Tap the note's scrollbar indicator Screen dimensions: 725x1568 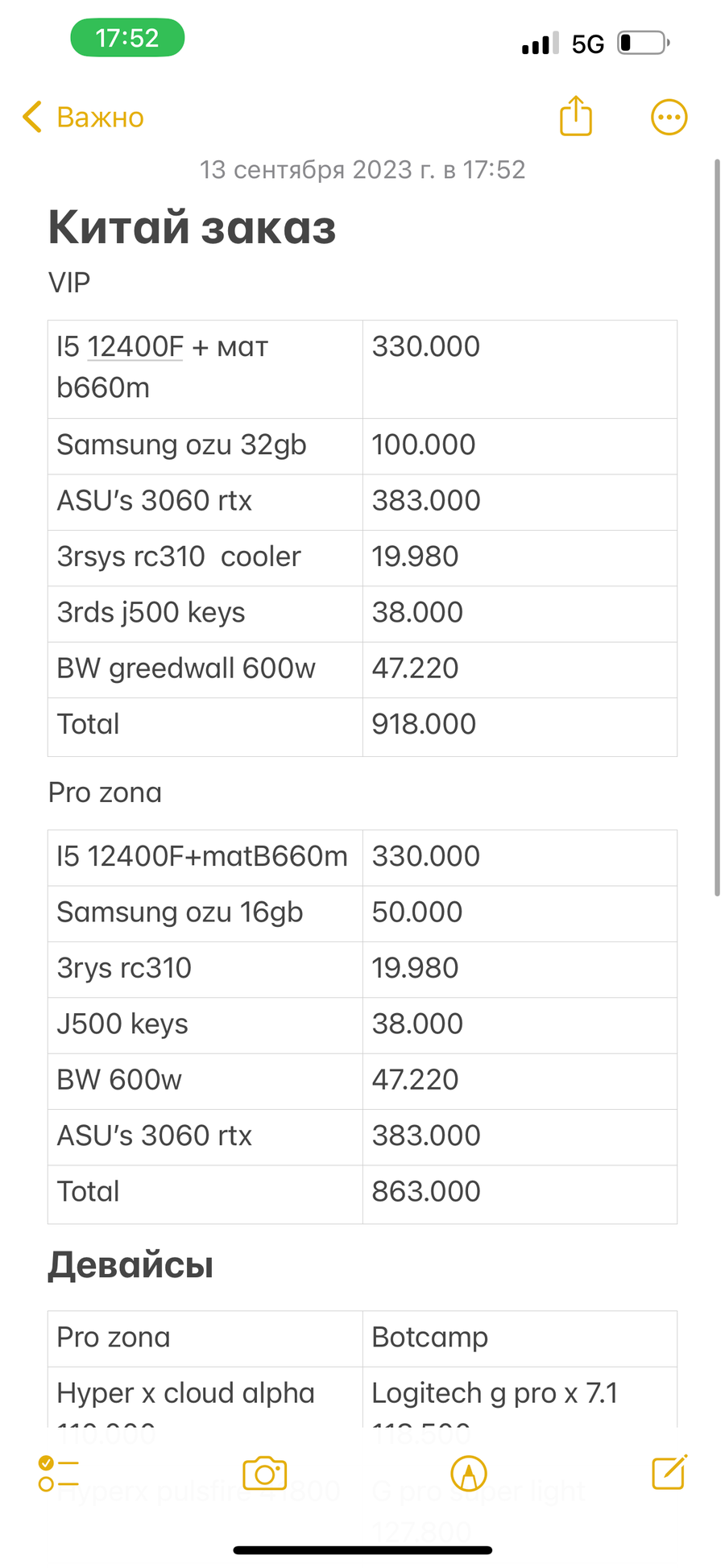[x=717, y=527]
